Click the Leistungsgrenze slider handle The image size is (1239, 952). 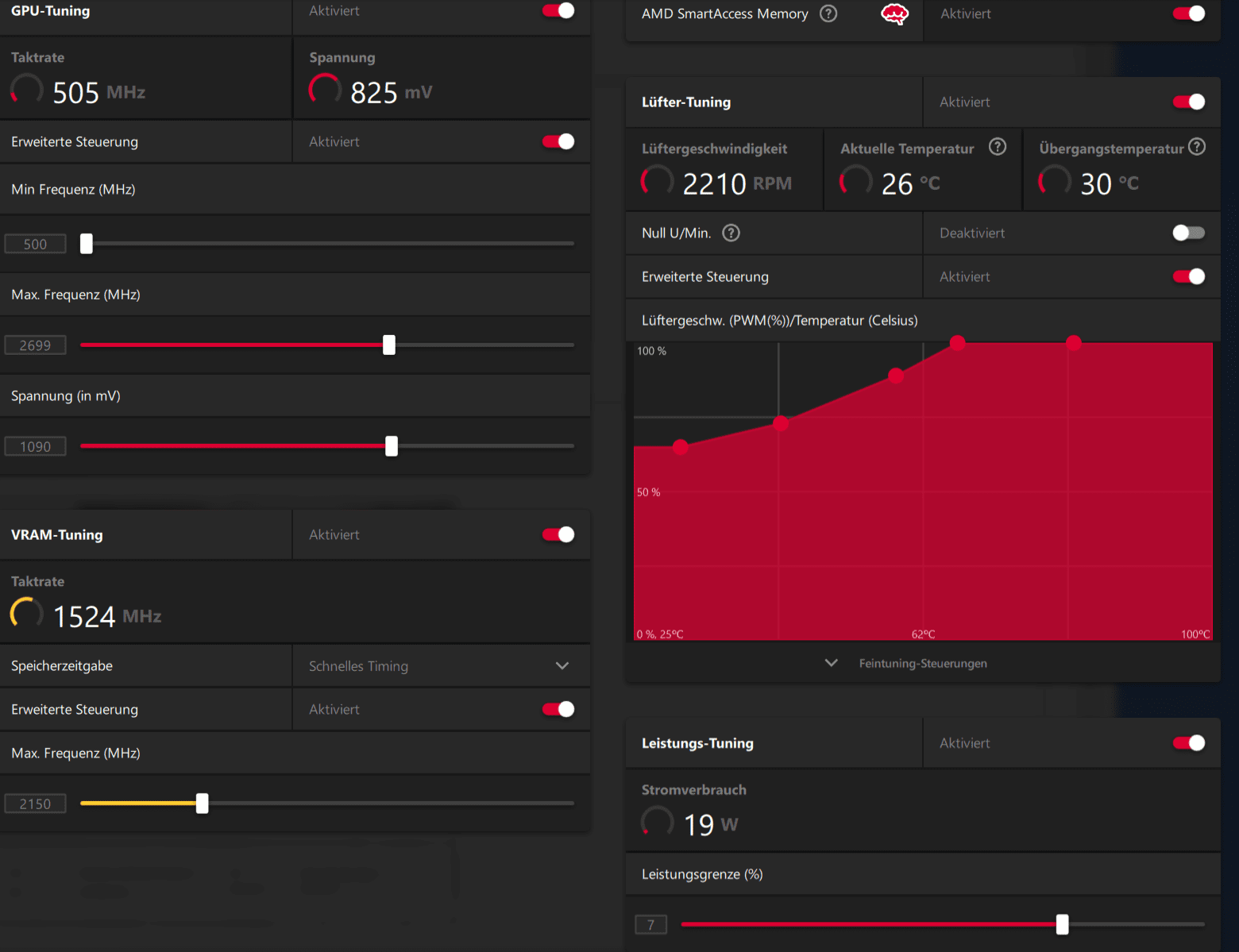click(x=1063, y=924)
